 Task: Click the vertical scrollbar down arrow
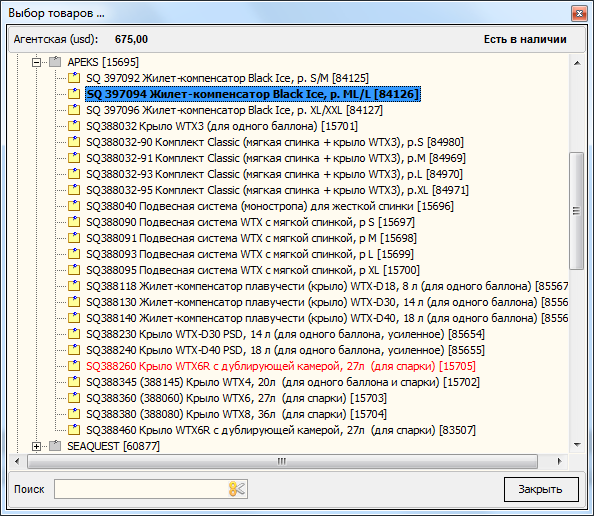click(x=577, y=445)
